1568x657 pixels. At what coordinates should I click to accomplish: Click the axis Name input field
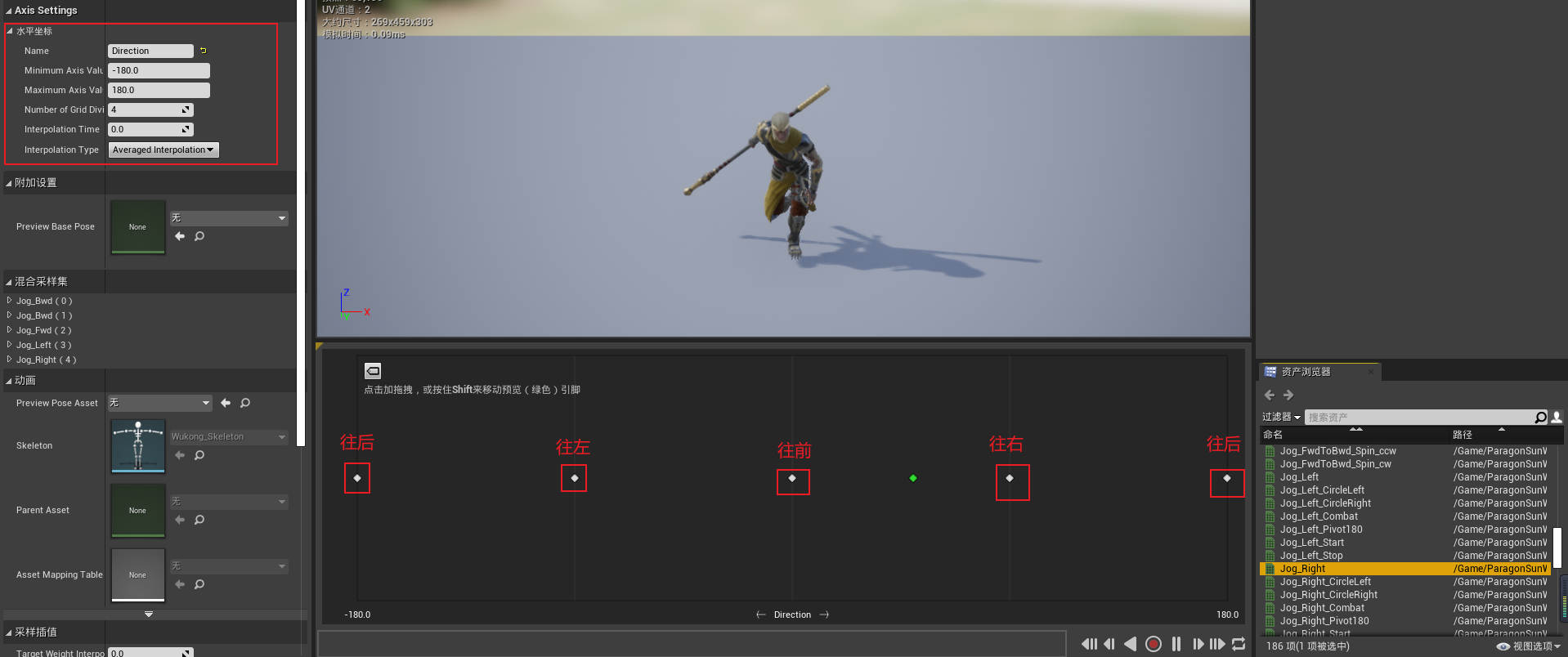point(150,51)
